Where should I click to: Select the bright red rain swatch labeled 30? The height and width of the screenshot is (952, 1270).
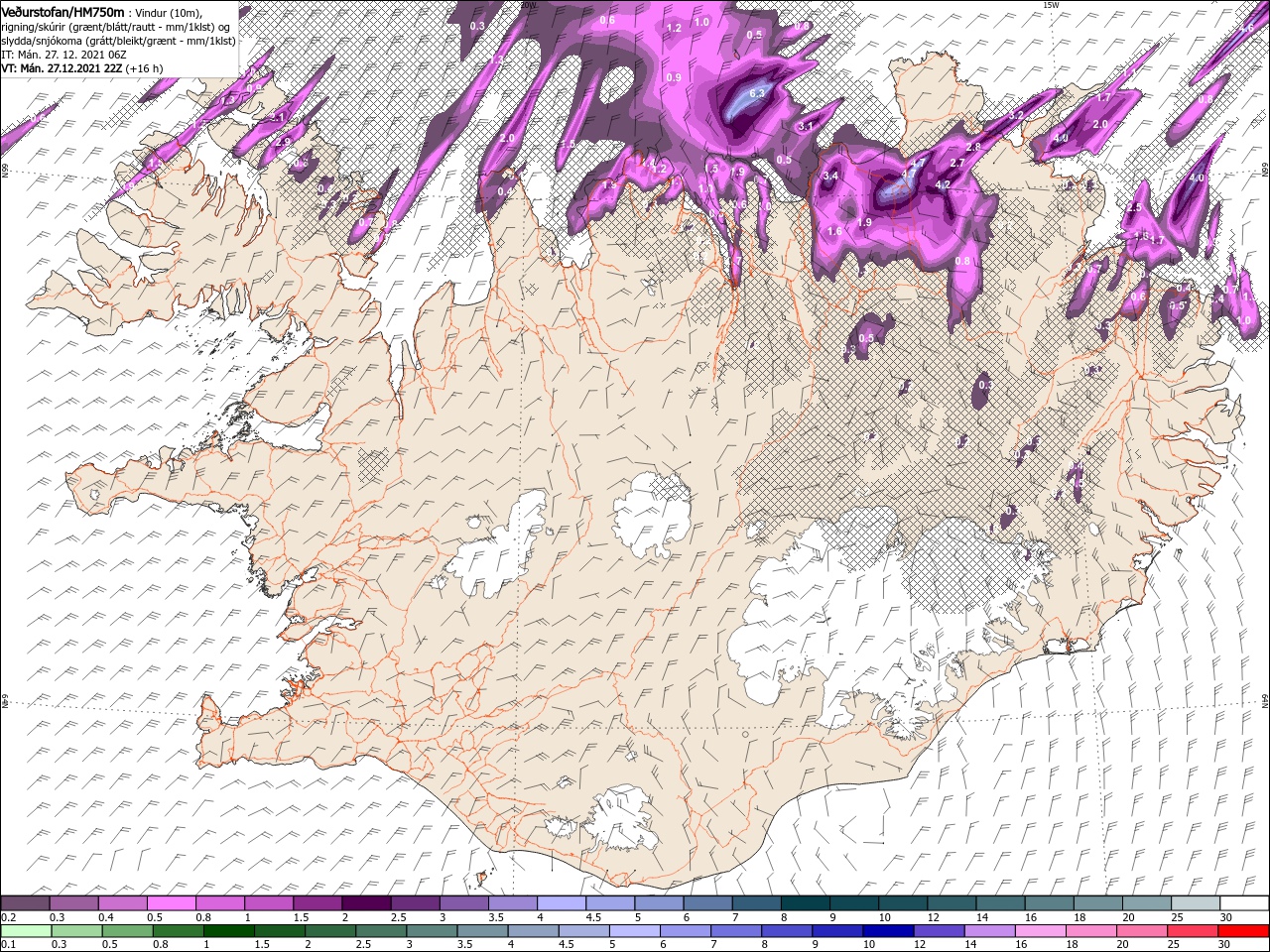1244,931
